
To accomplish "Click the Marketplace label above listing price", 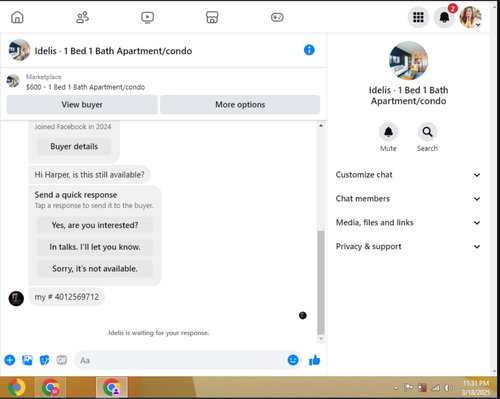I will (x=44, y=77).
